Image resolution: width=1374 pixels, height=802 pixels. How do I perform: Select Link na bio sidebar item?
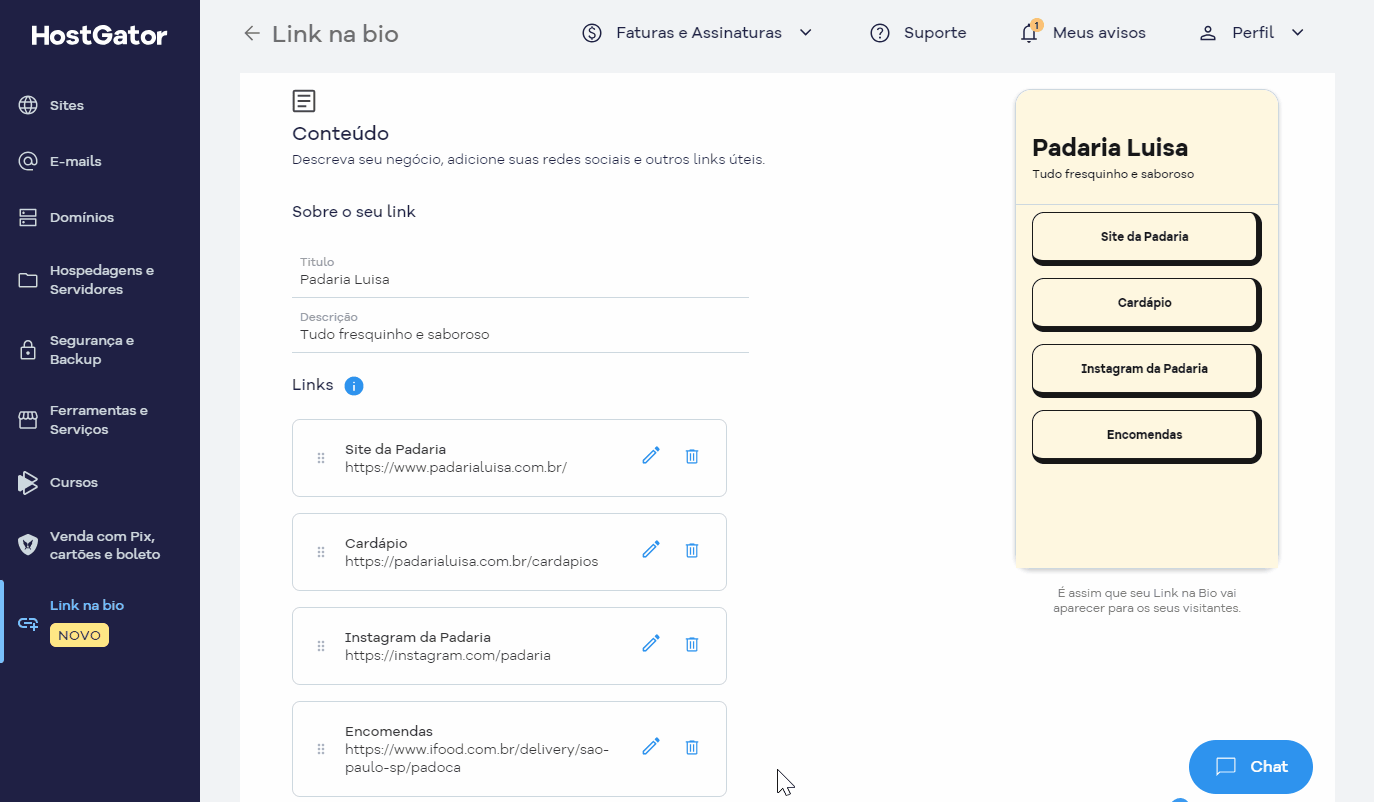point(86,605)
